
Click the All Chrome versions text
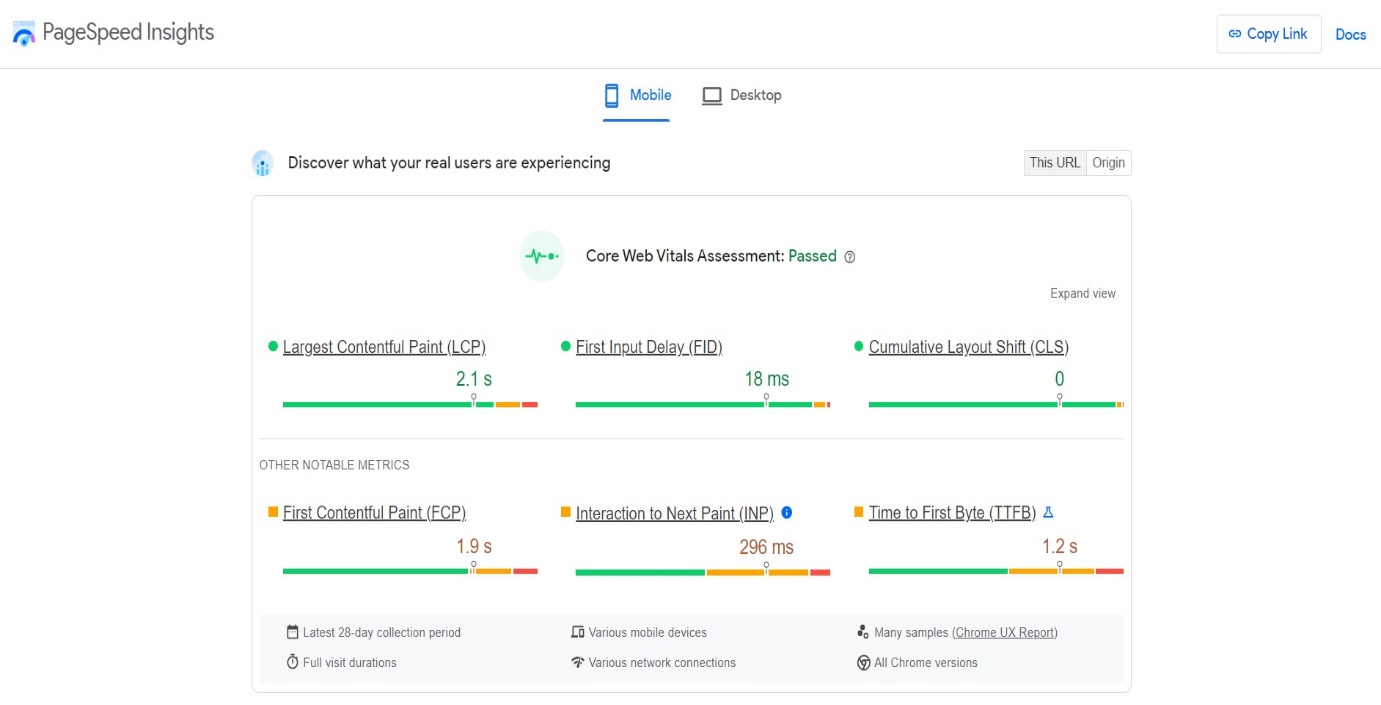(926, 663)
